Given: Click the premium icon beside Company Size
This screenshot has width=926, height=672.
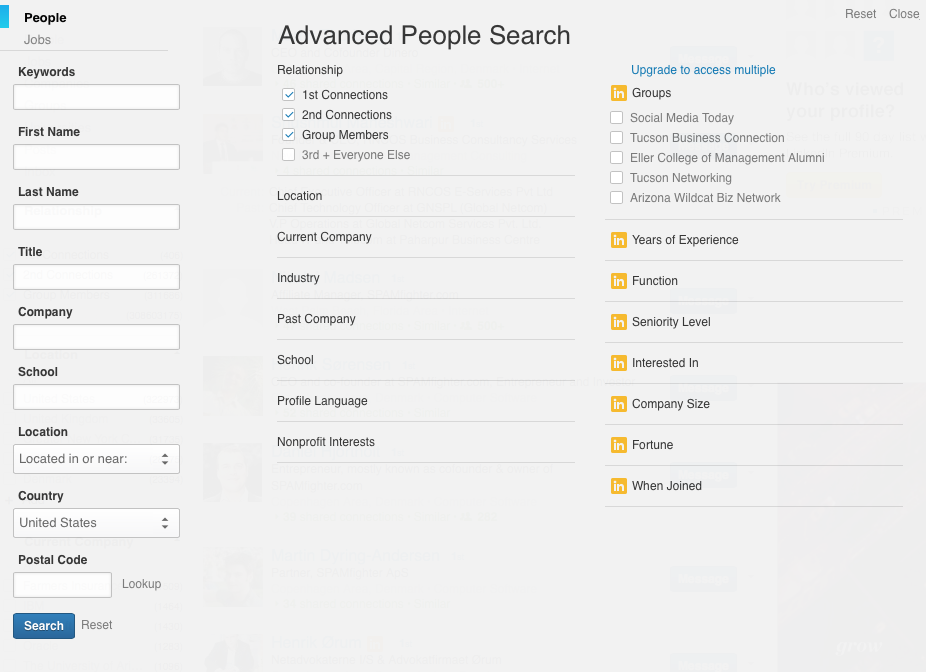Looking at the screenshot, I should point(618,404).
